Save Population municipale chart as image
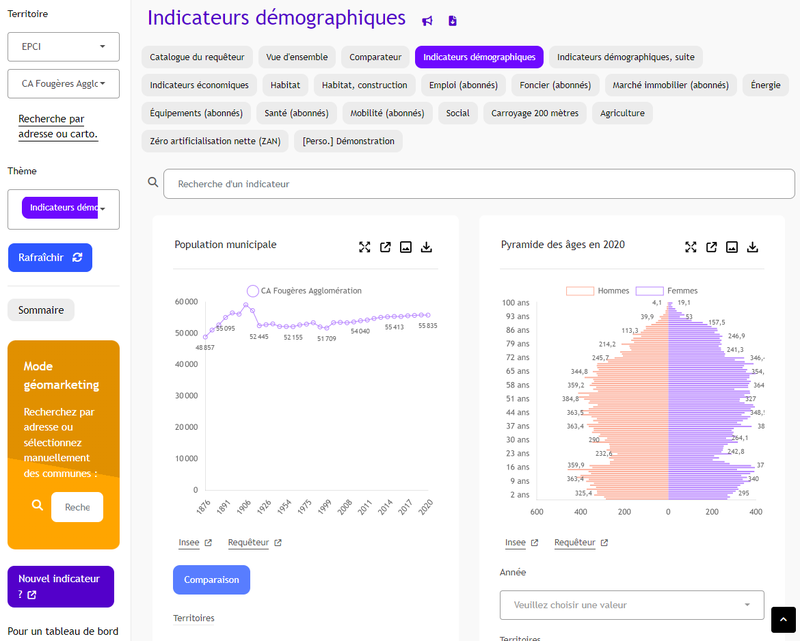Viewport: 800px width, 641px height. pyautogui.click(x=406, y=247)
